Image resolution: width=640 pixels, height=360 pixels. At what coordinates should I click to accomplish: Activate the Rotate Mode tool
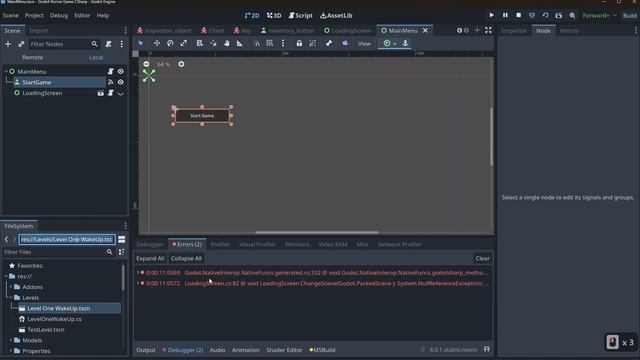pyautogui.click(x=170, y=43)
